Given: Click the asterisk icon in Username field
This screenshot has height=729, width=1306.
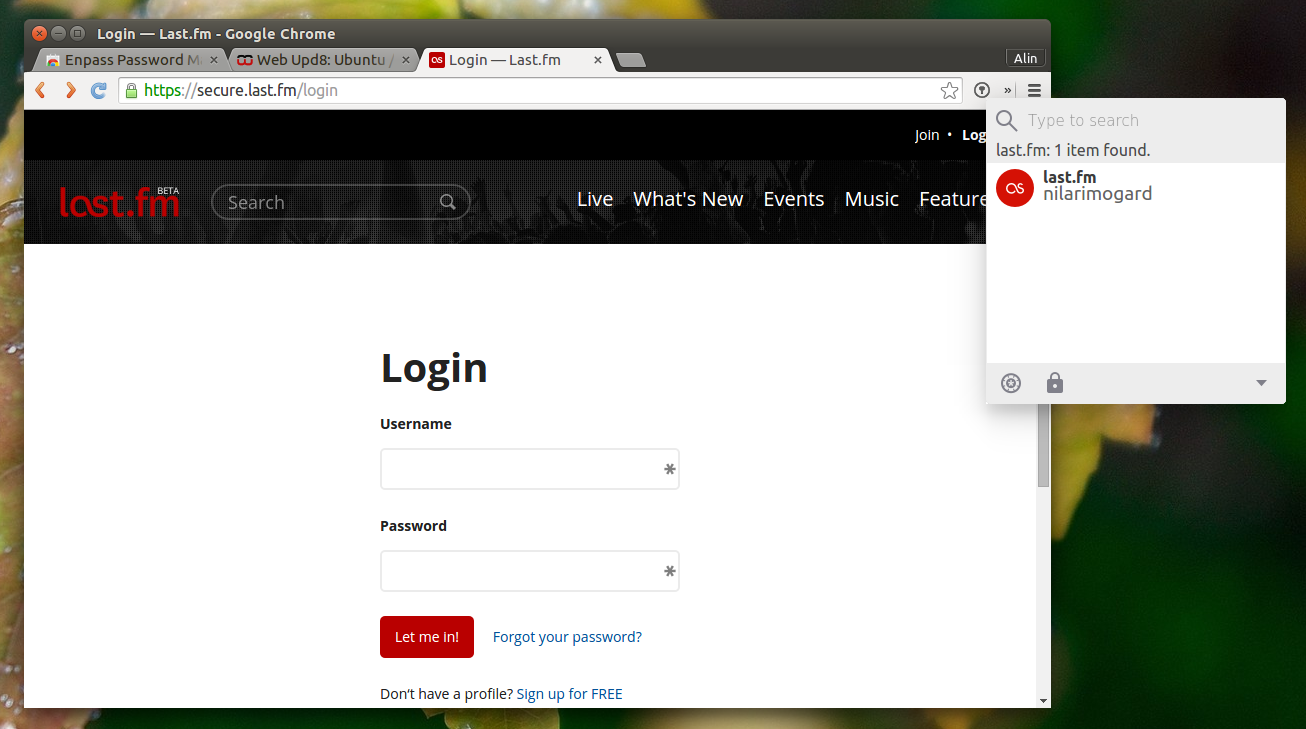Looking at the screenshot, I should point(669,469).
